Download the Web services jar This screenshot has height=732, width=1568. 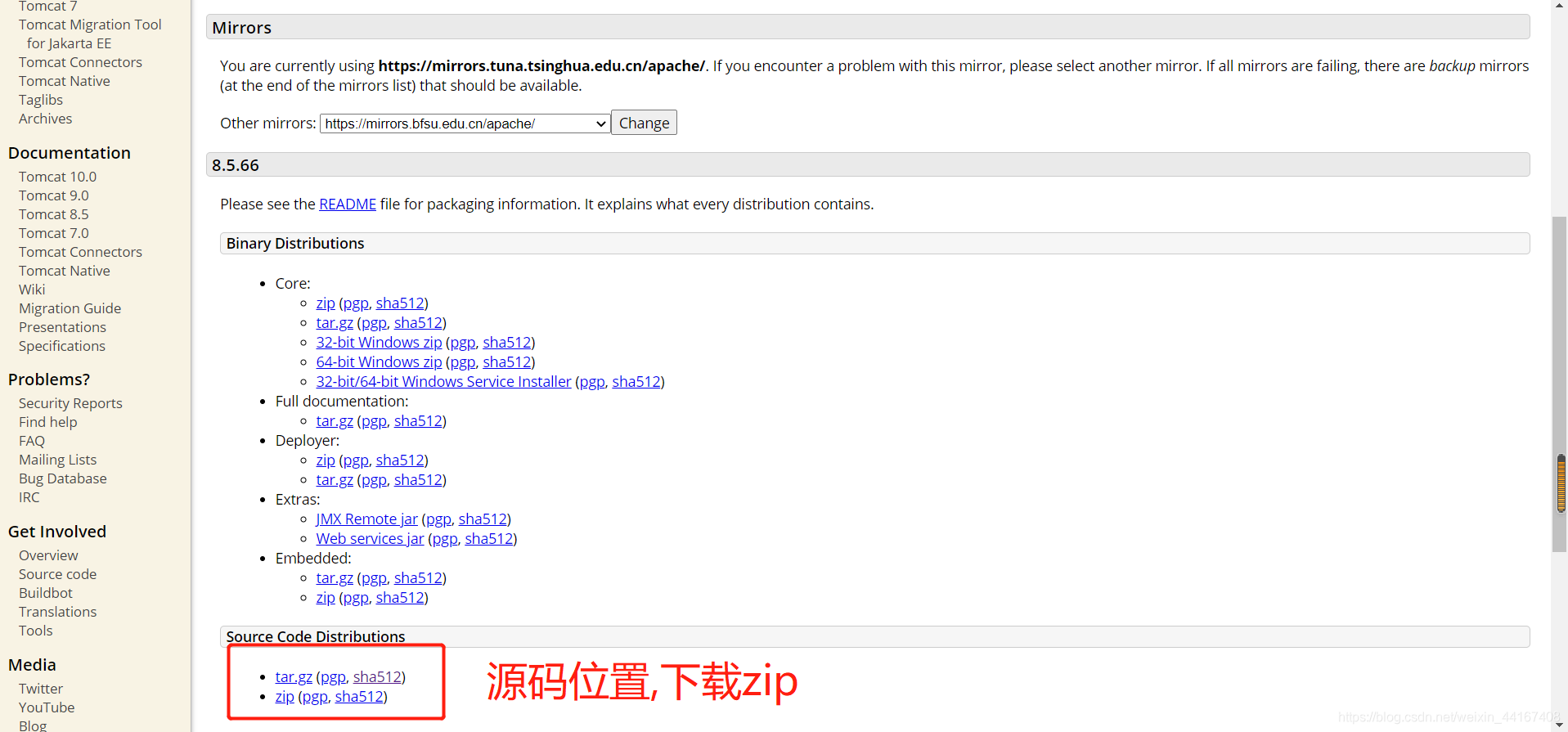370,539
